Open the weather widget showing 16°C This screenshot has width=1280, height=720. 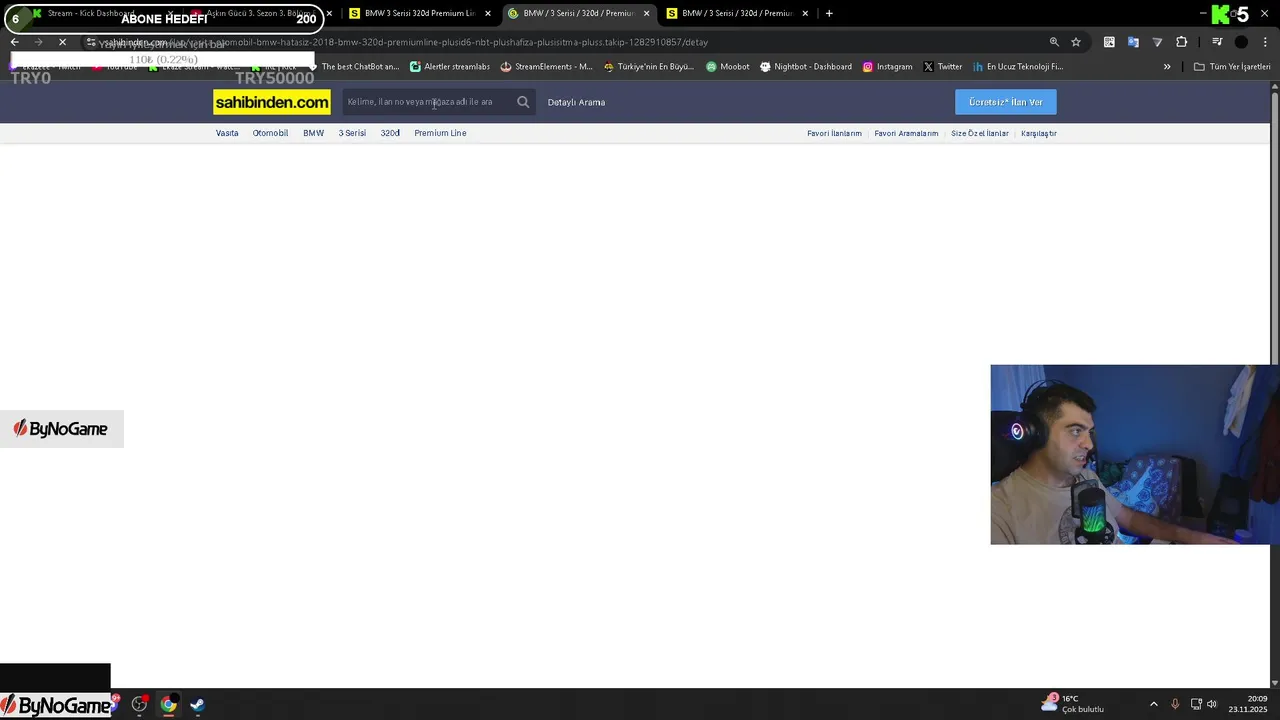point(1073,704)
